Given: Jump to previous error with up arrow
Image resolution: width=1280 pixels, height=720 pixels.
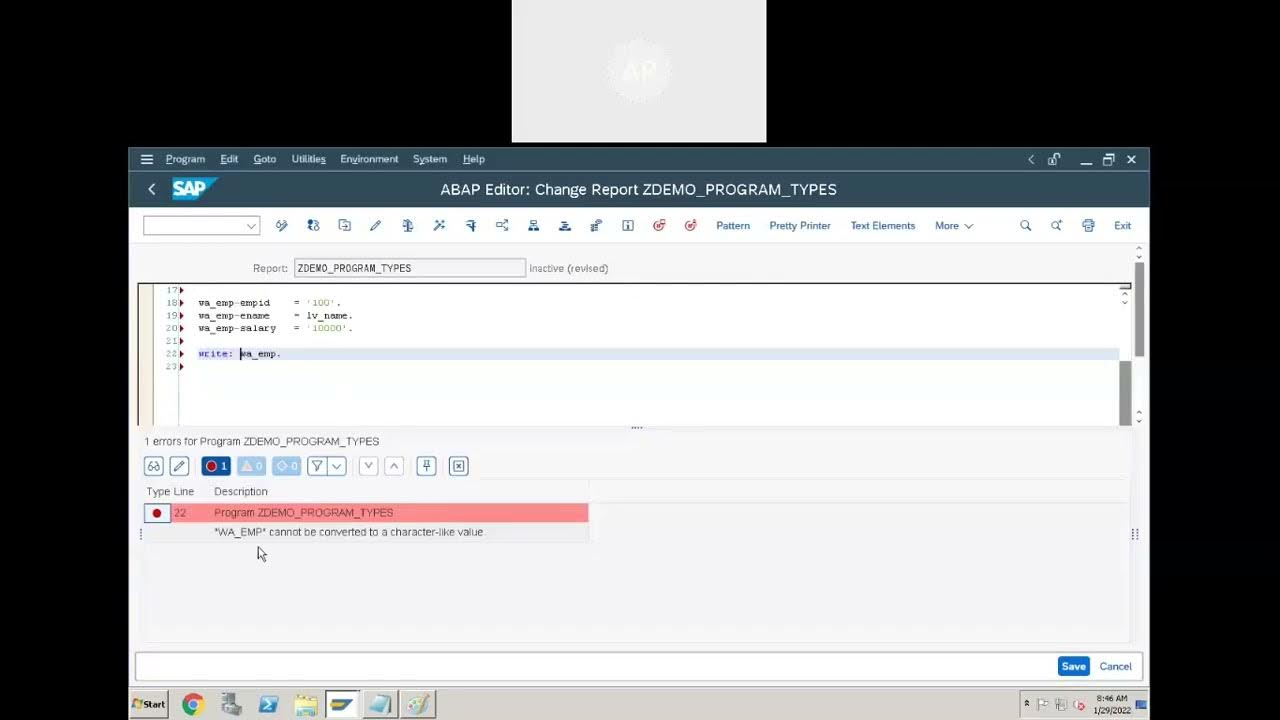Looking at the screenshot, I should pos(394,466).
